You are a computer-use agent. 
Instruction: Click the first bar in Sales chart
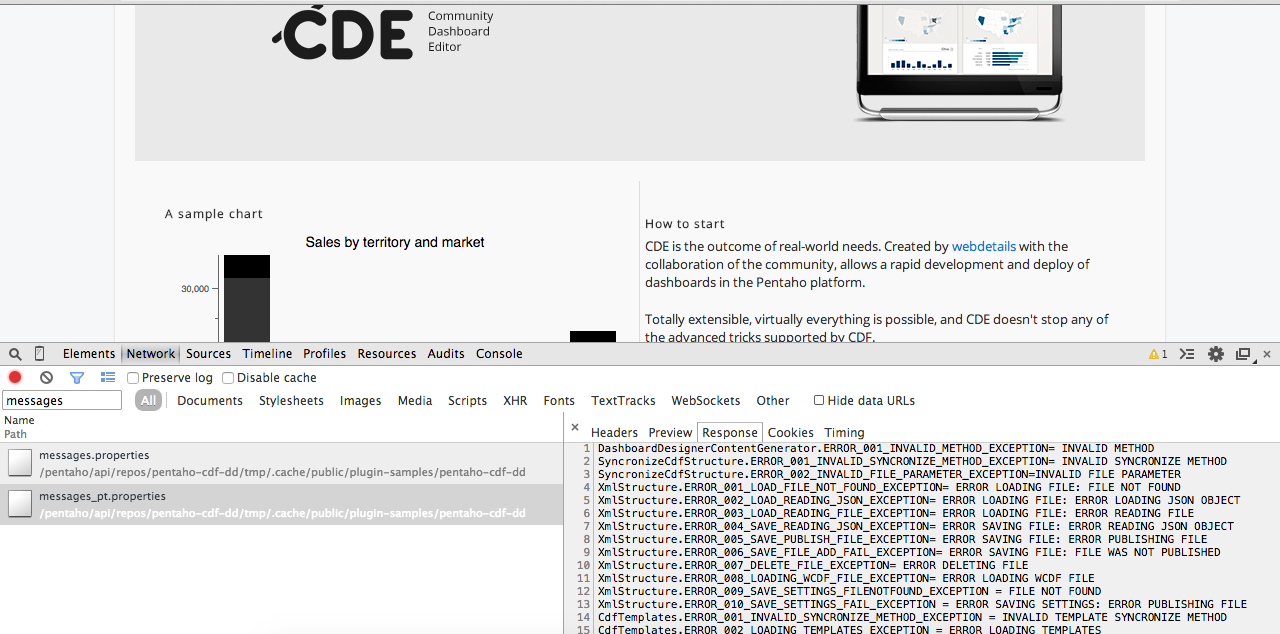[247, 299]
